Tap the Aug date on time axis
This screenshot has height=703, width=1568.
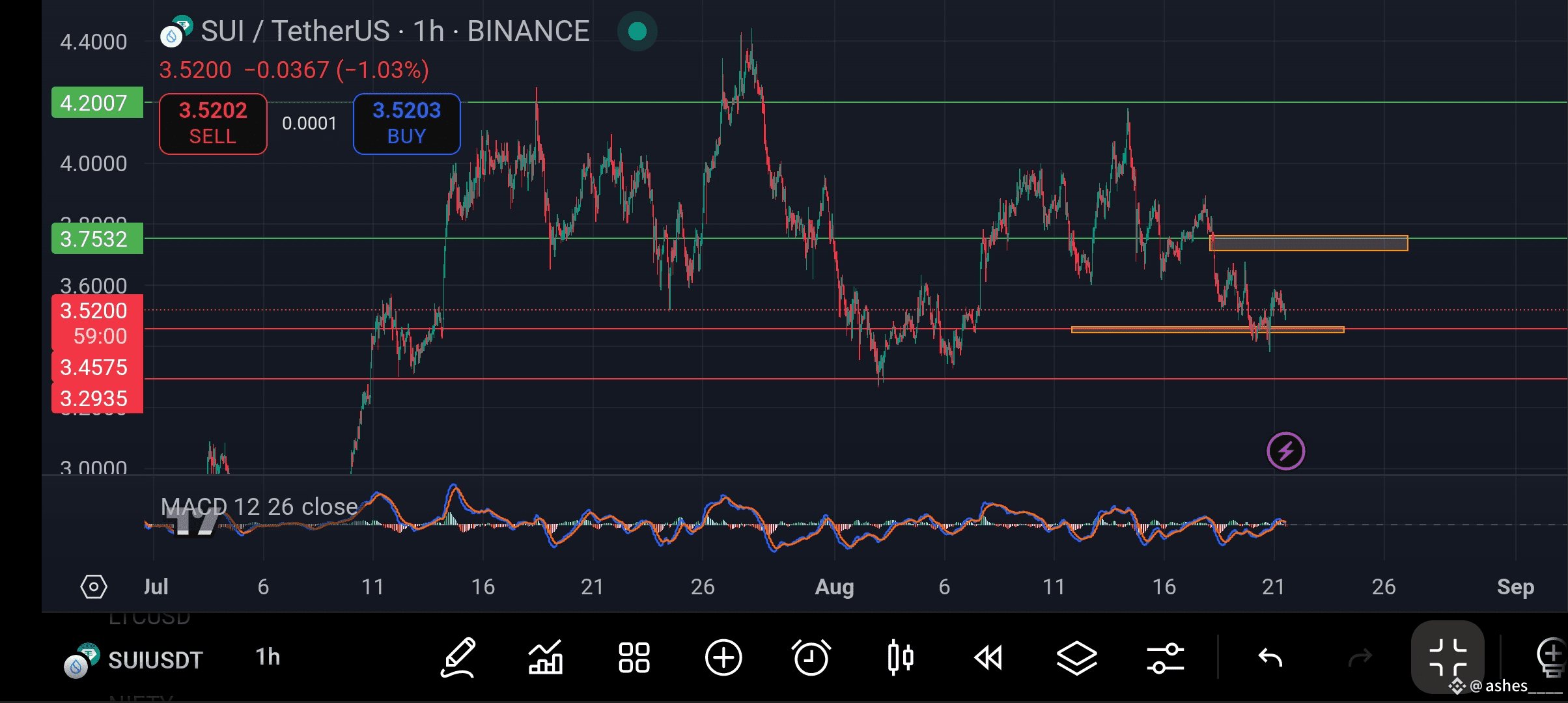click(x=834, y=587)
